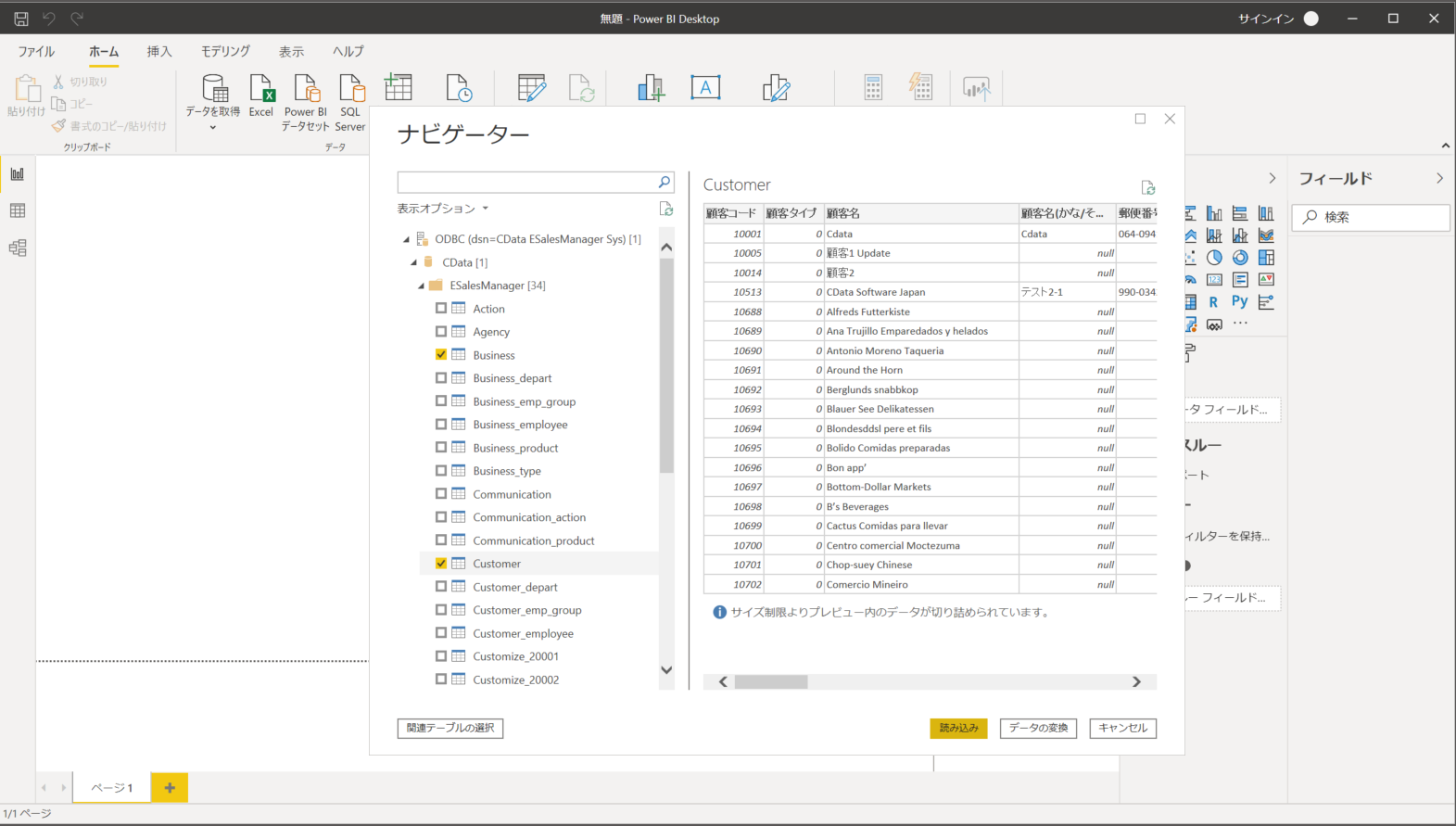This screenshot has height=826, width=1456.
Task: Switch to the Home ribbon tab
Action: point(104,52)
